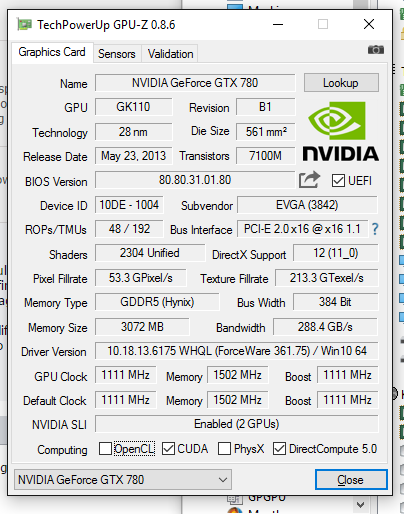This screenshot has width=404, height=514.
Task: Click the Driver Version text field
Action: coord(237,351)
